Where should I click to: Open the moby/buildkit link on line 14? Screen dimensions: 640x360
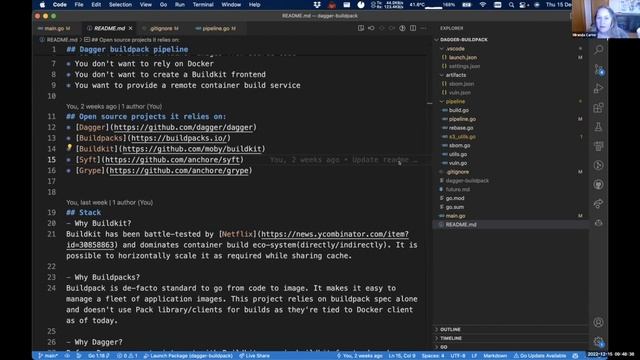click(192, 149)
